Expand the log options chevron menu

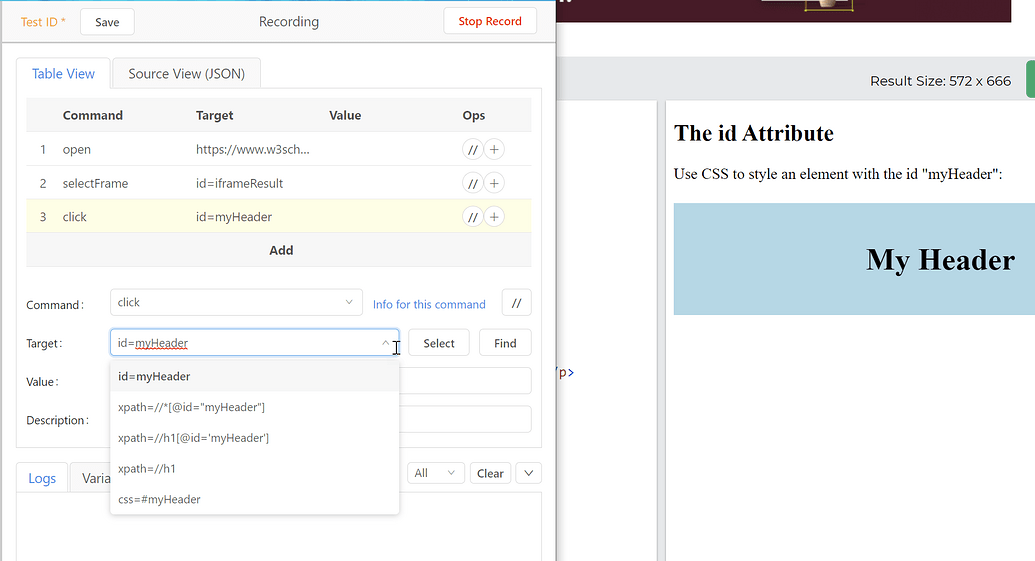pos(529,473)
